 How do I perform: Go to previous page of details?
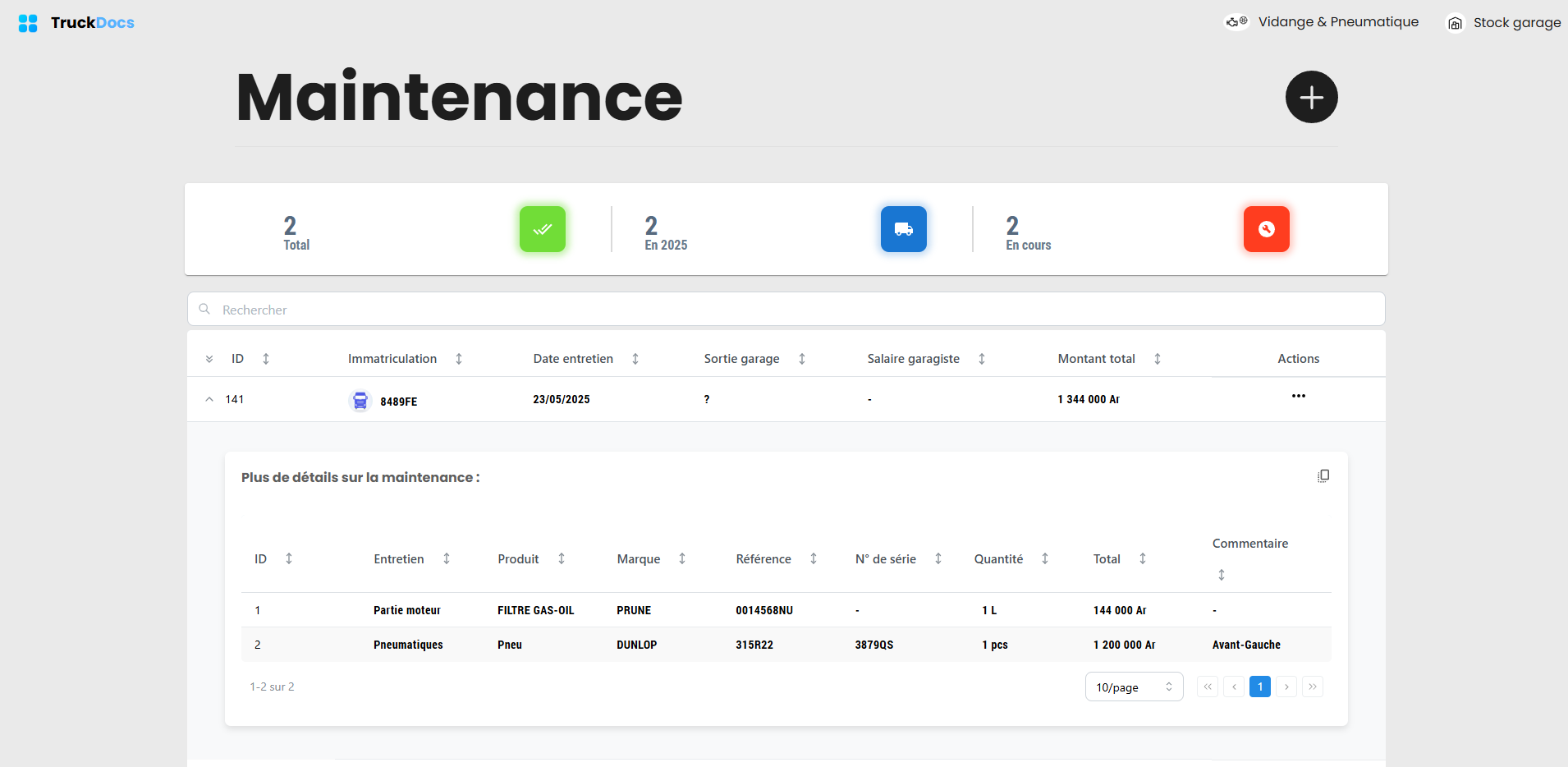(x=1234, y=687)
